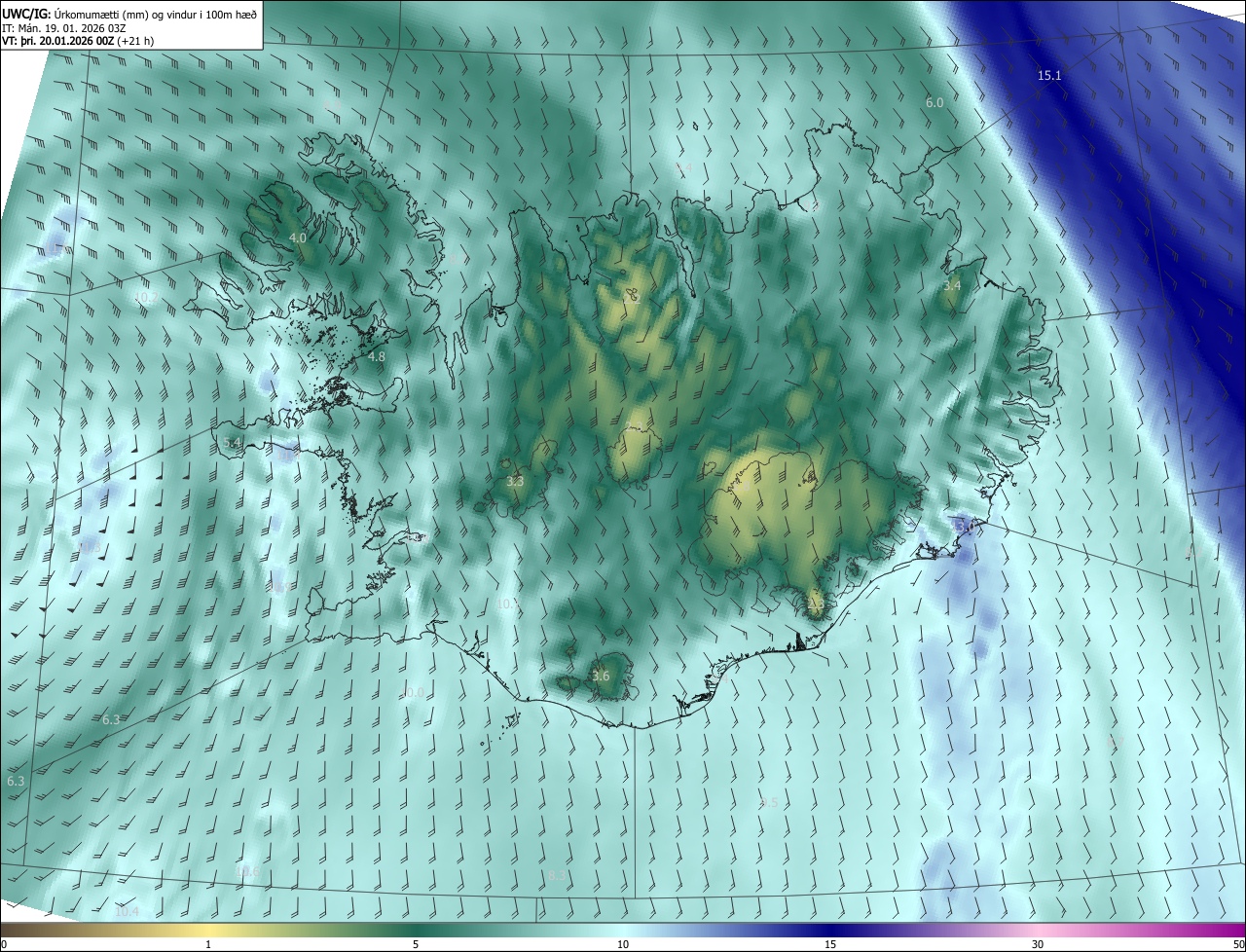
Task: Click the legend tick label 0
Action: pyautogui.click(x=4, y=944)
